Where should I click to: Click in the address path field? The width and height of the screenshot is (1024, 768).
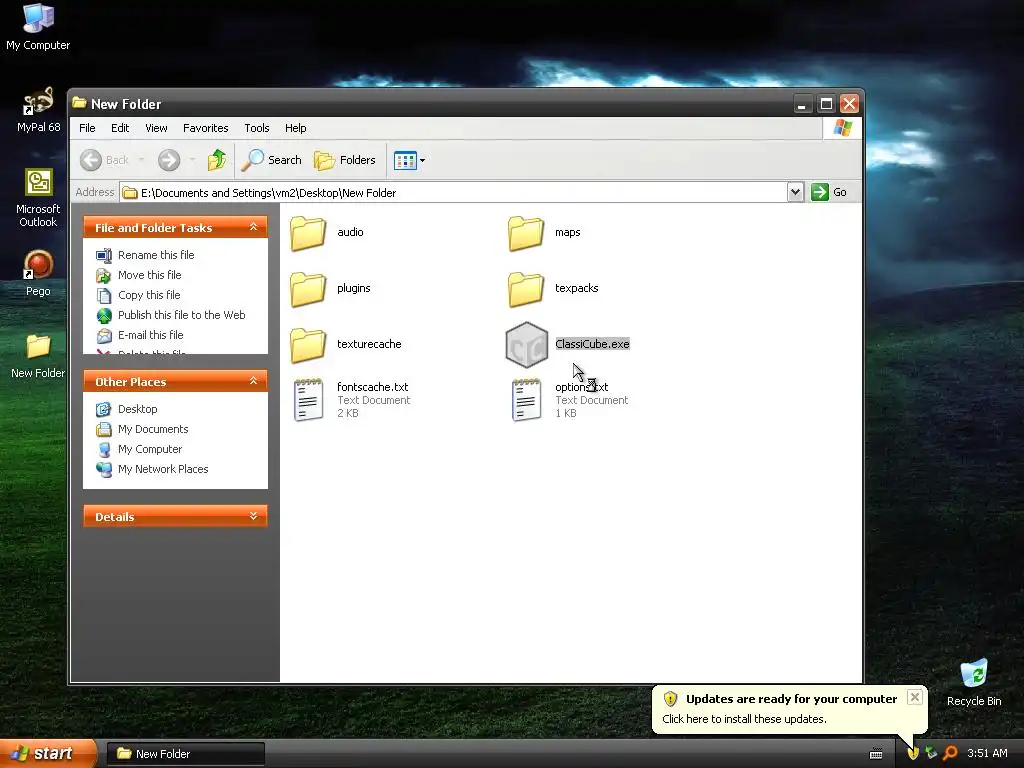tap(454, 193)
